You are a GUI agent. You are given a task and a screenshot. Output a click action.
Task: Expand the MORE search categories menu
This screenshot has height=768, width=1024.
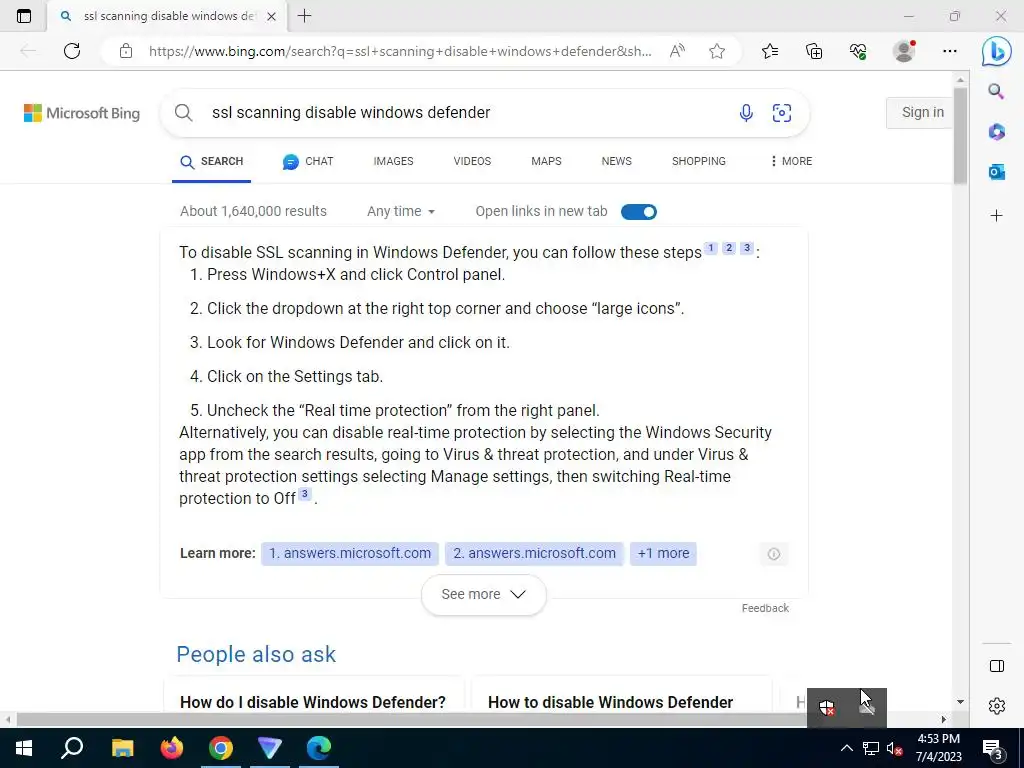coord(791,161)
